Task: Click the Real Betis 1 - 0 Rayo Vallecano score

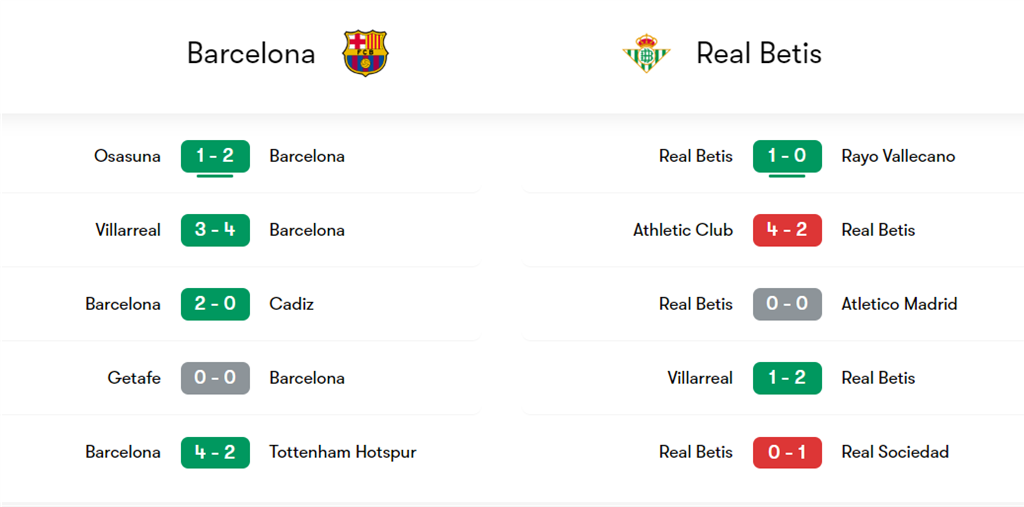Action: (787, 156)
